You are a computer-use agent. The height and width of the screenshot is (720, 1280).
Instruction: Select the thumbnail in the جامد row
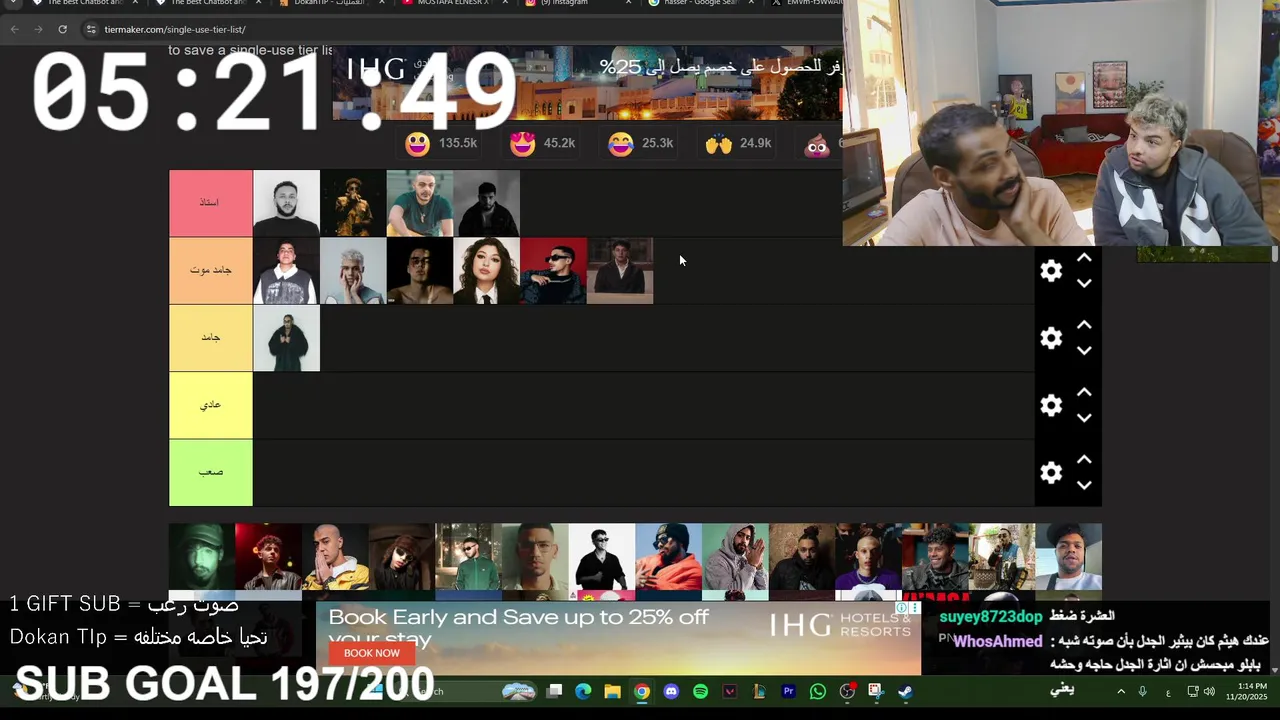(286, 338)
